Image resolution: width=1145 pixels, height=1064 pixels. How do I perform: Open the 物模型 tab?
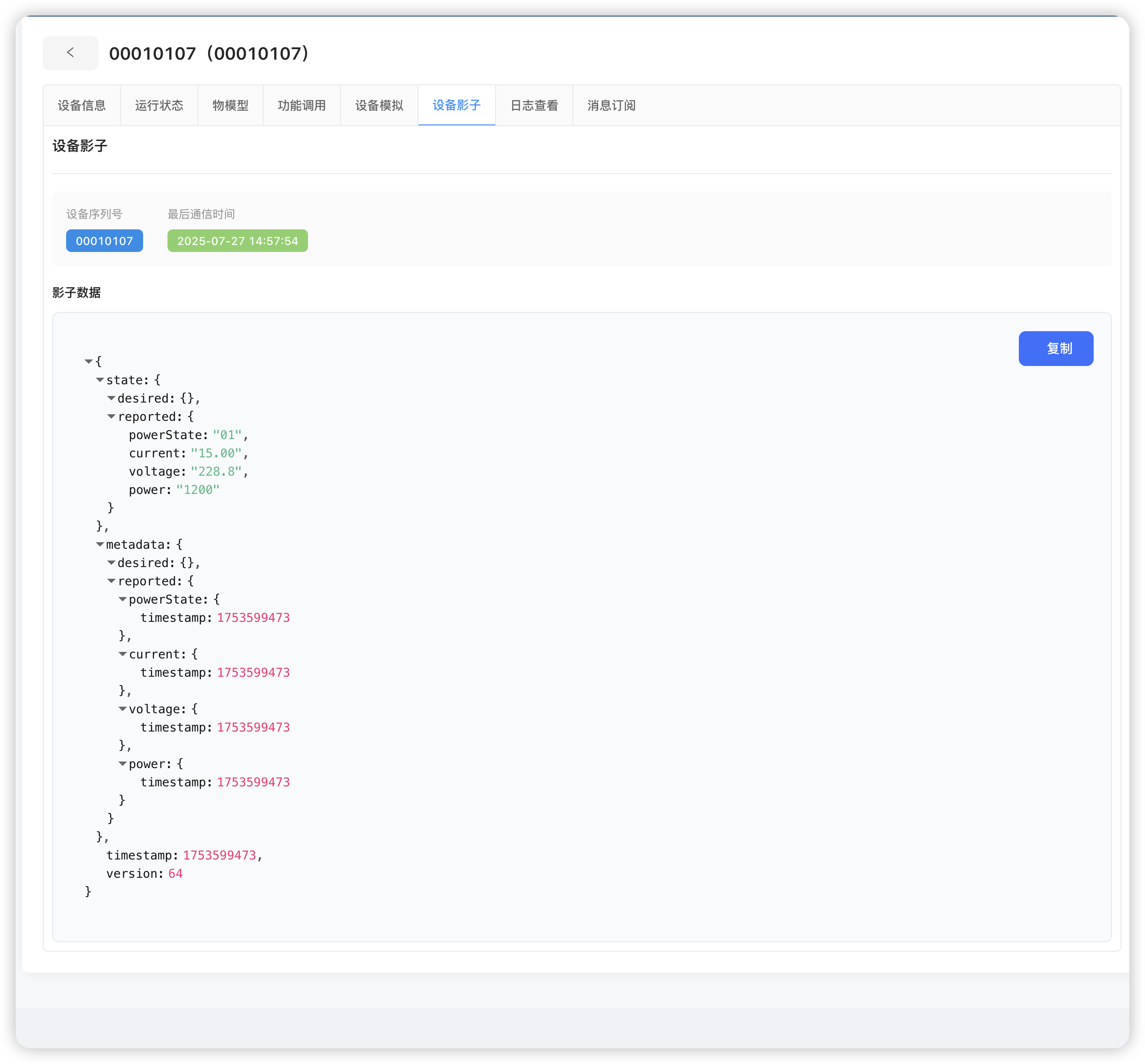[x=230, y=105]
